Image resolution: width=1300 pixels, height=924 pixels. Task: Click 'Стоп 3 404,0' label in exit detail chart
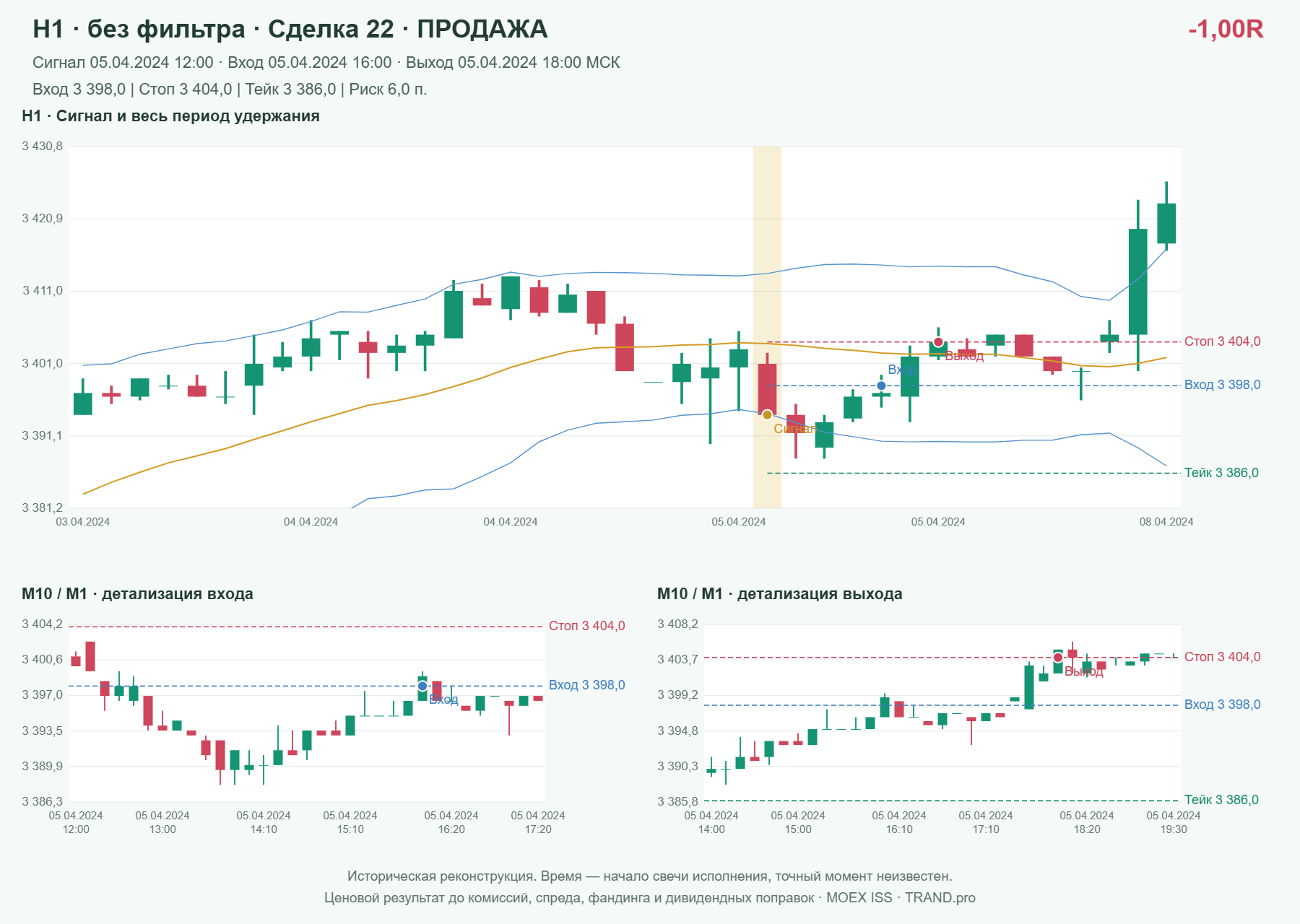click(x=1223, y=657)
